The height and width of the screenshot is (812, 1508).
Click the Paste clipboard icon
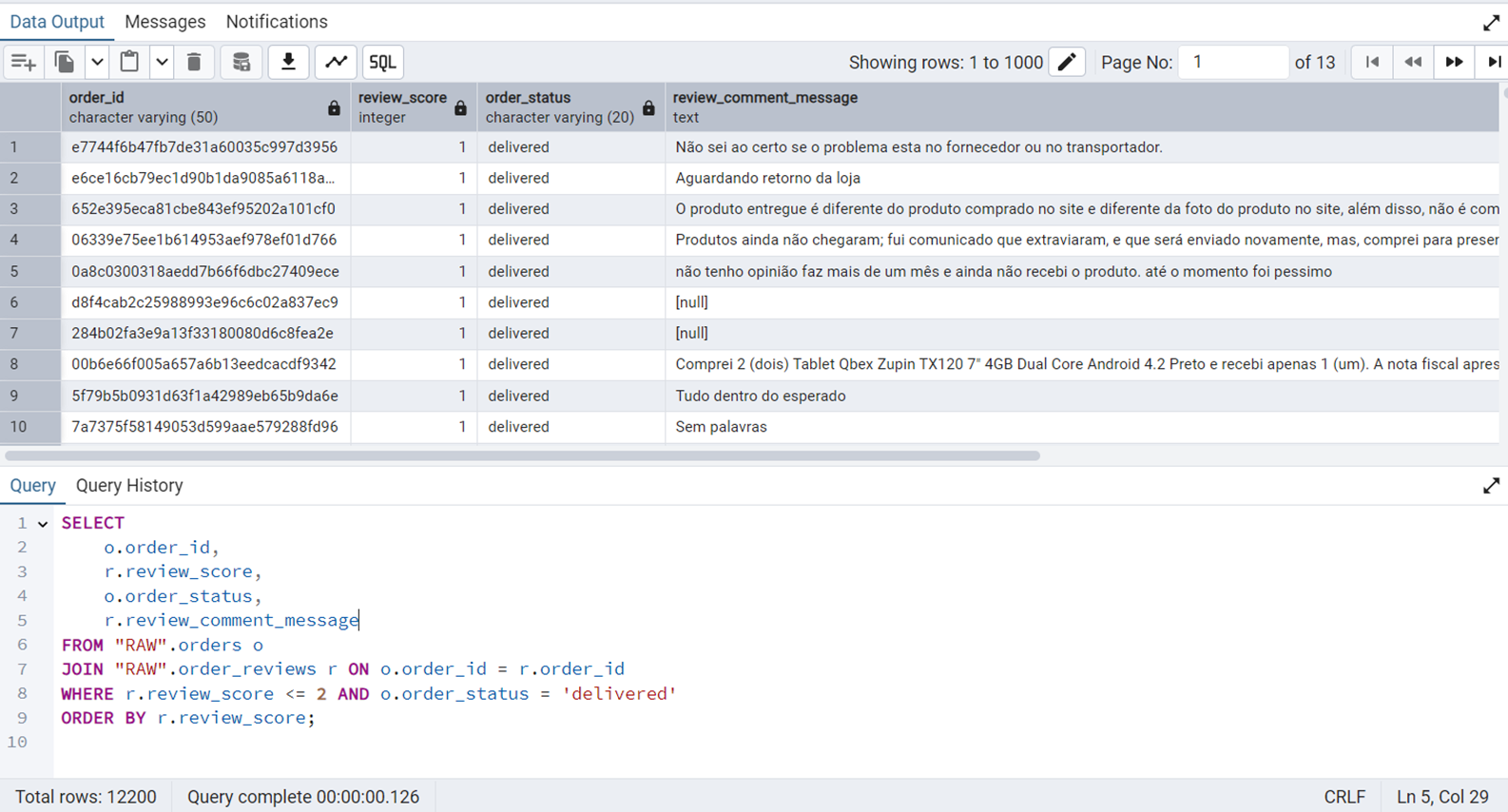pos(129,63)
